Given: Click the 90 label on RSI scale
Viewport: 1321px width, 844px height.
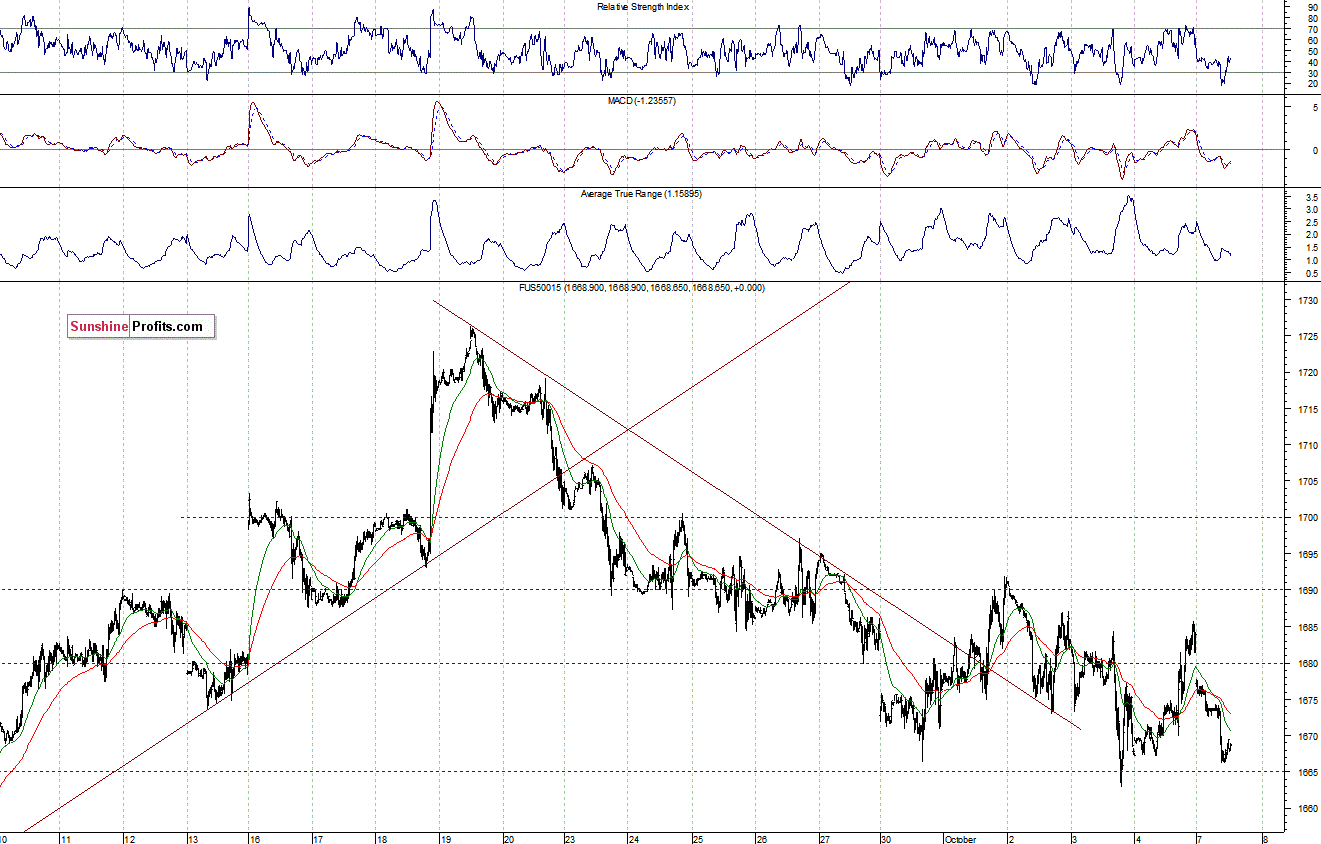Looking at the screenshot, I should point(1312,8).
